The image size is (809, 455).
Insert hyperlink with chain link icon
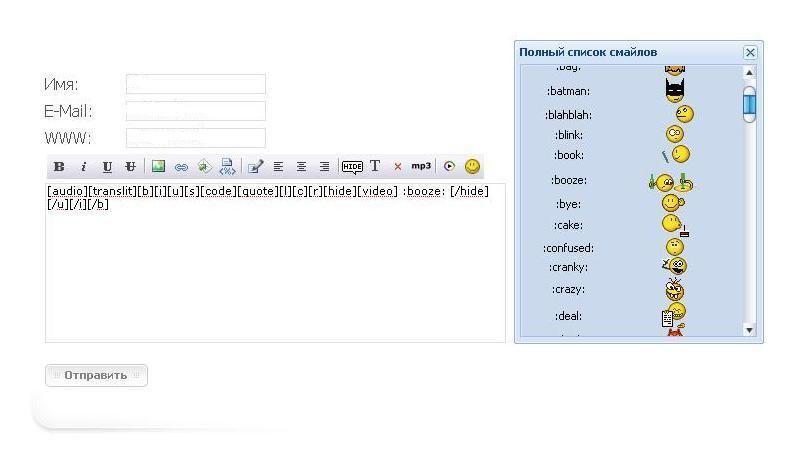pos(181,167)
